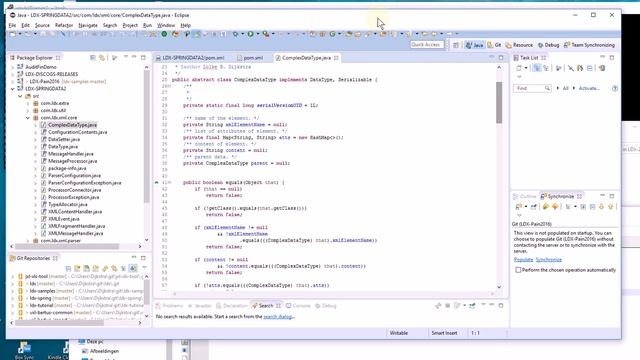Maximize the editor area

(501, 58)
